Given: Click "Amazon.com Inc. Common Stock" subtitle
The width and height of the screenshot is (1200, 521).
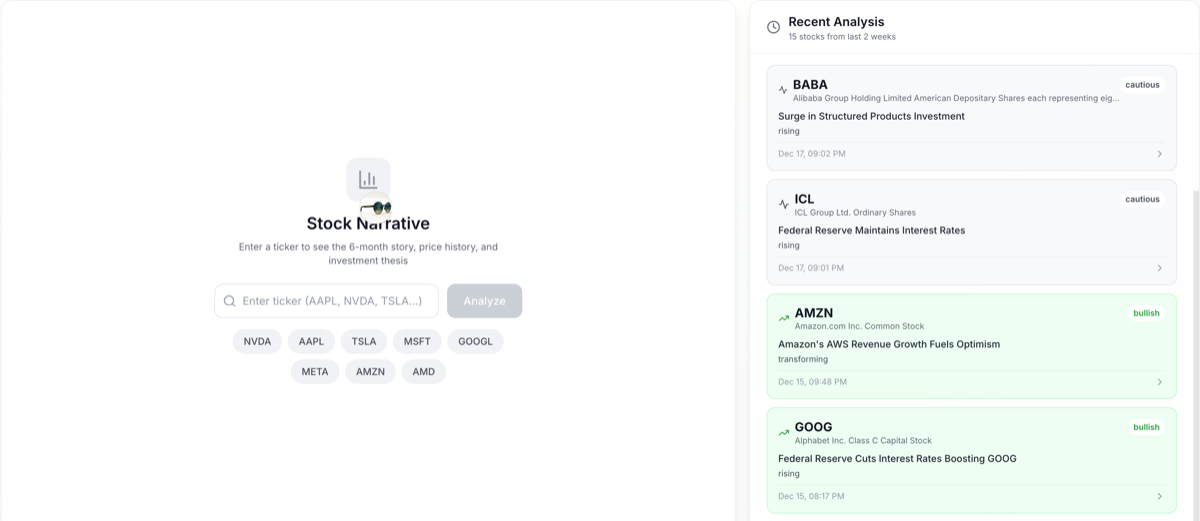Looking at the screenshot, I should (x=859, y=326).
